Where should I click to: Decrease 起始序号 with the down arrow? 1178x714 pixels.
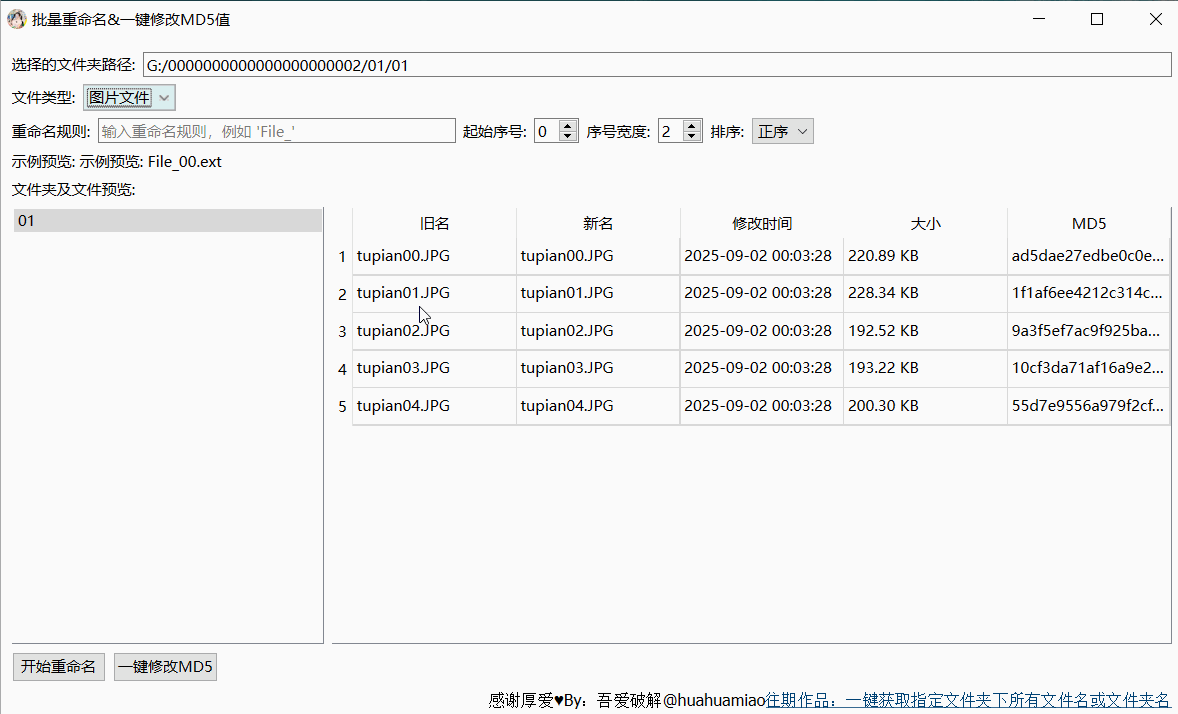tap(569, 135)
